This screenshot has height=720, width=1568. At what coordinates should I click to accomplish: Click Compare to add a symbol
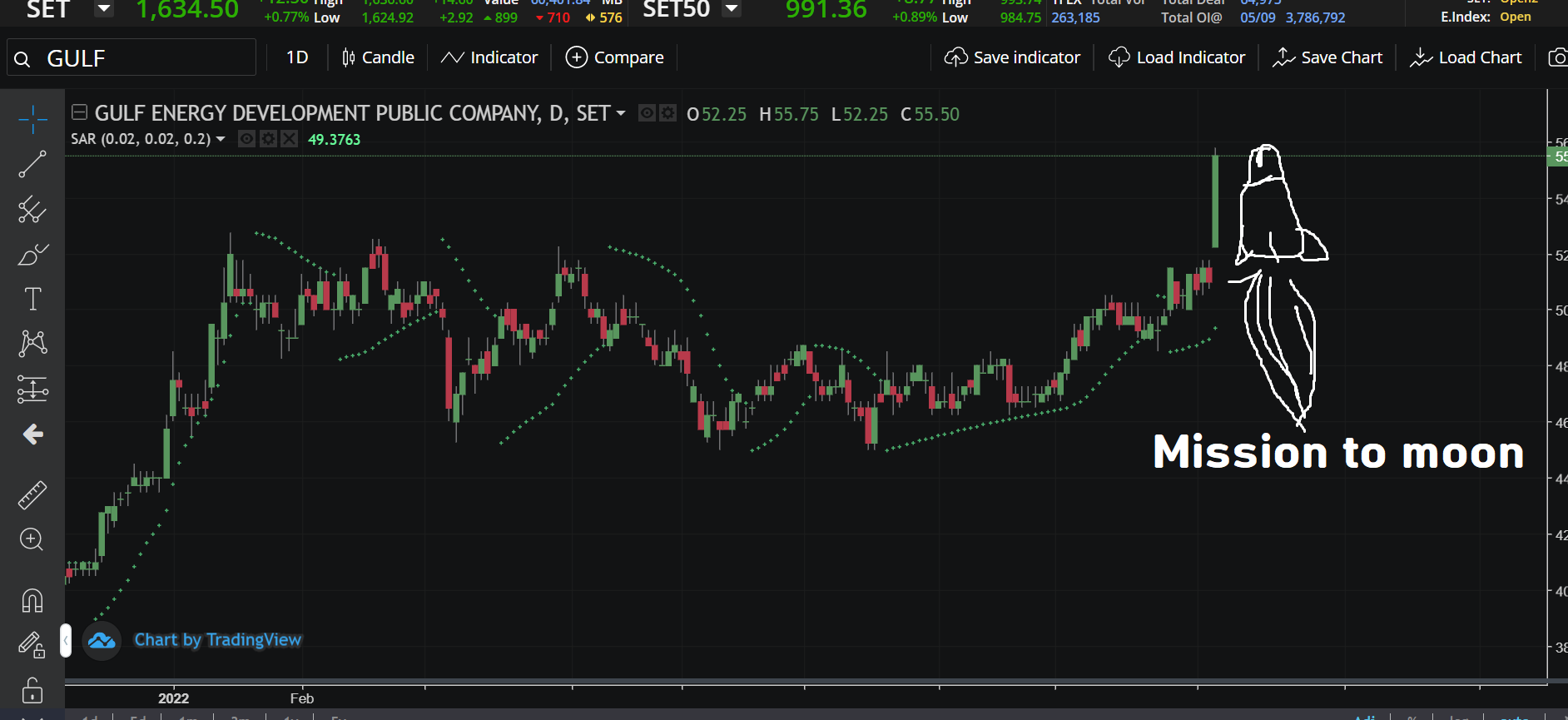(615, 57)
